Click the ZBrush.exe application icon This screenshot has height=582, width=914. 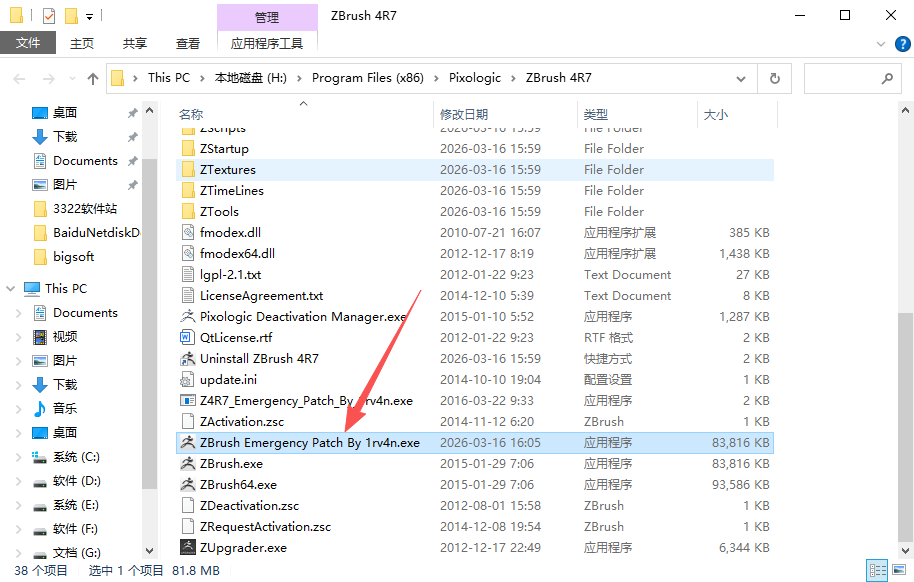[188, 464]
